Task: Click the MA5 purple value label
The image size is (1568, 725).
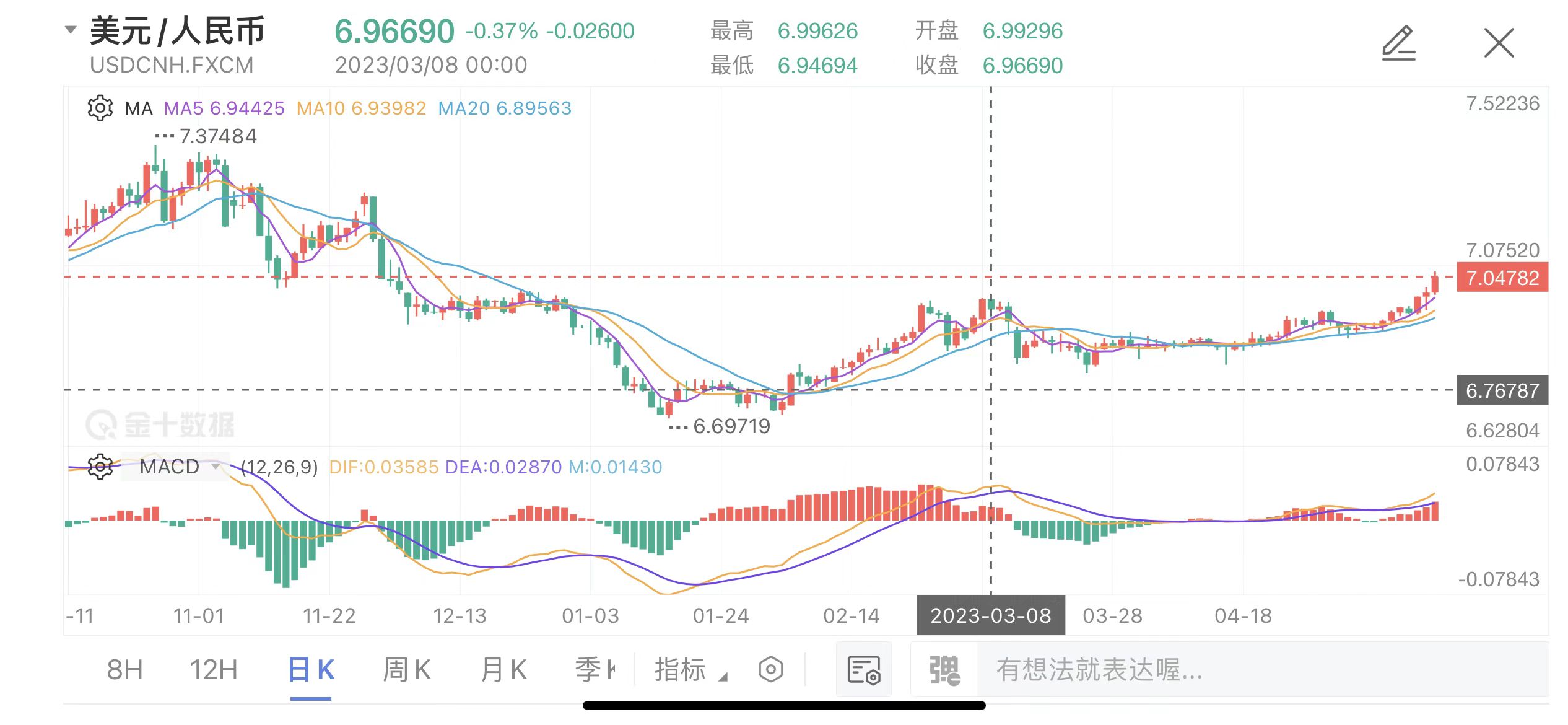Action: click(x=224, y=108)
